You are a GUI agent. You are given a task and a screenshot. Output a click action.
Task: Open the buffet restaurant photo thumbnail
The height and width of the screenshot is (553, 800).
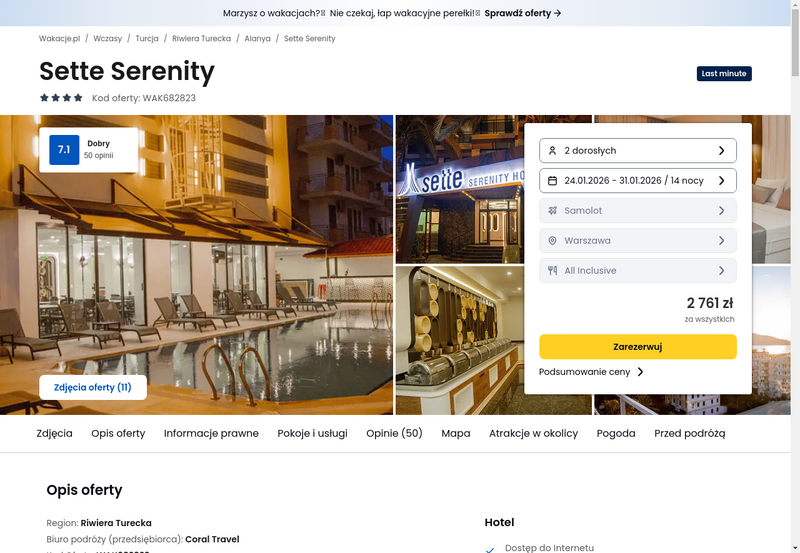tap(460, 340)
